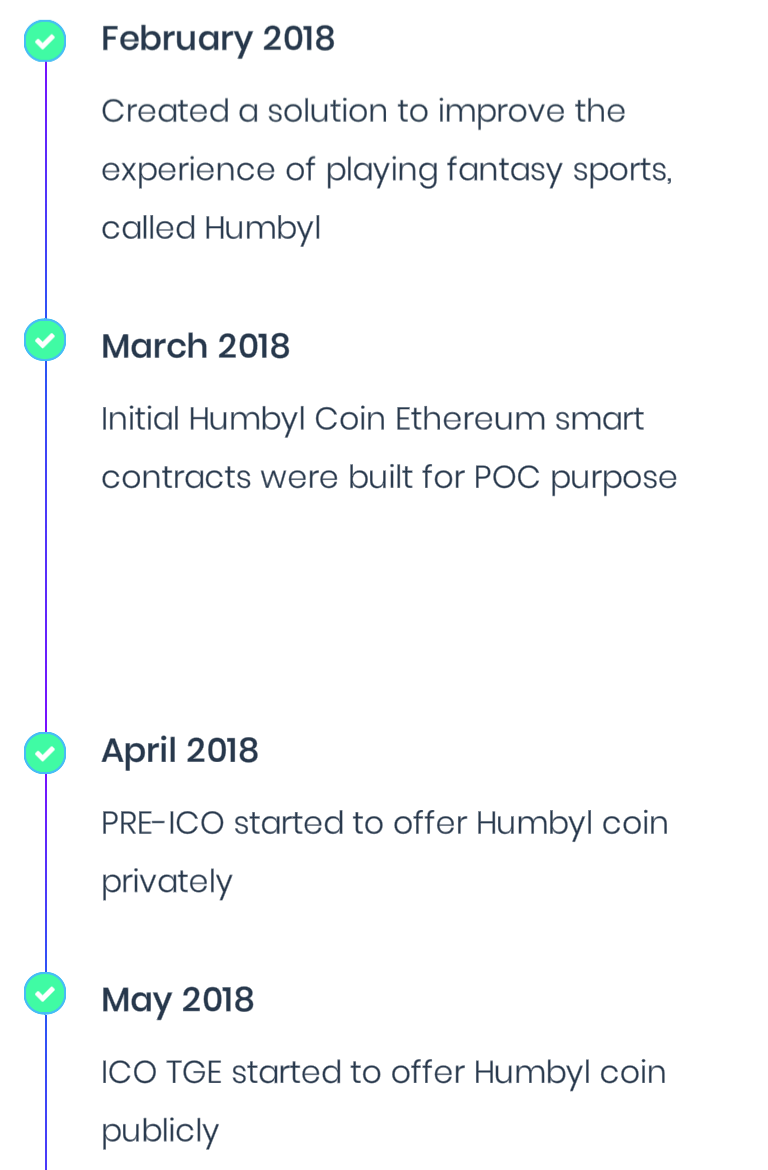Select the February 2018 milestone heading
Viewport: 768px width, 1170px height.
[218, 39]
